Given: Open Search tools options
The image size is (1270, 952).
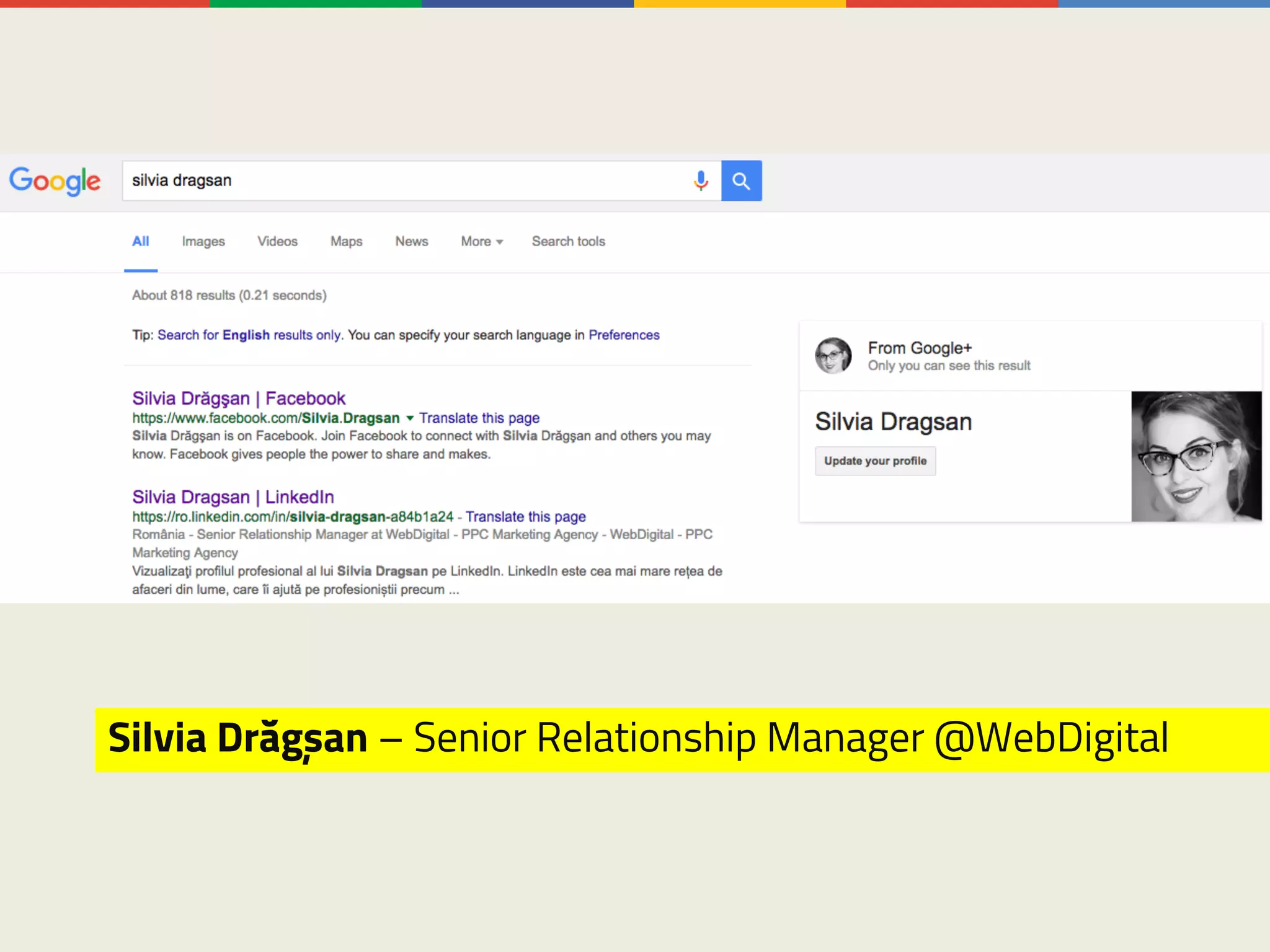Looking at the screenshot, I should (x=569, y=241).
